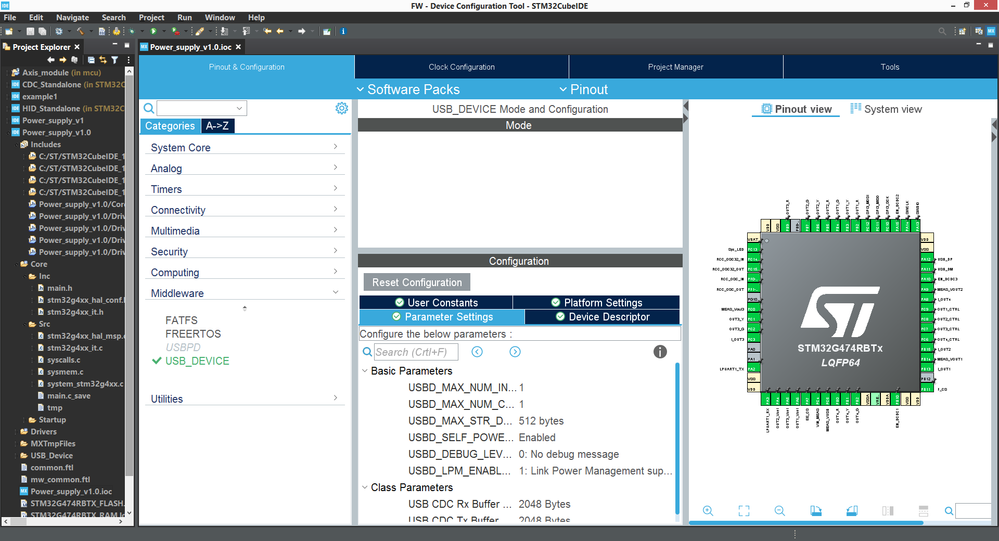Switch to System view
Screen dimensions: 999x541
click(886, 109)
